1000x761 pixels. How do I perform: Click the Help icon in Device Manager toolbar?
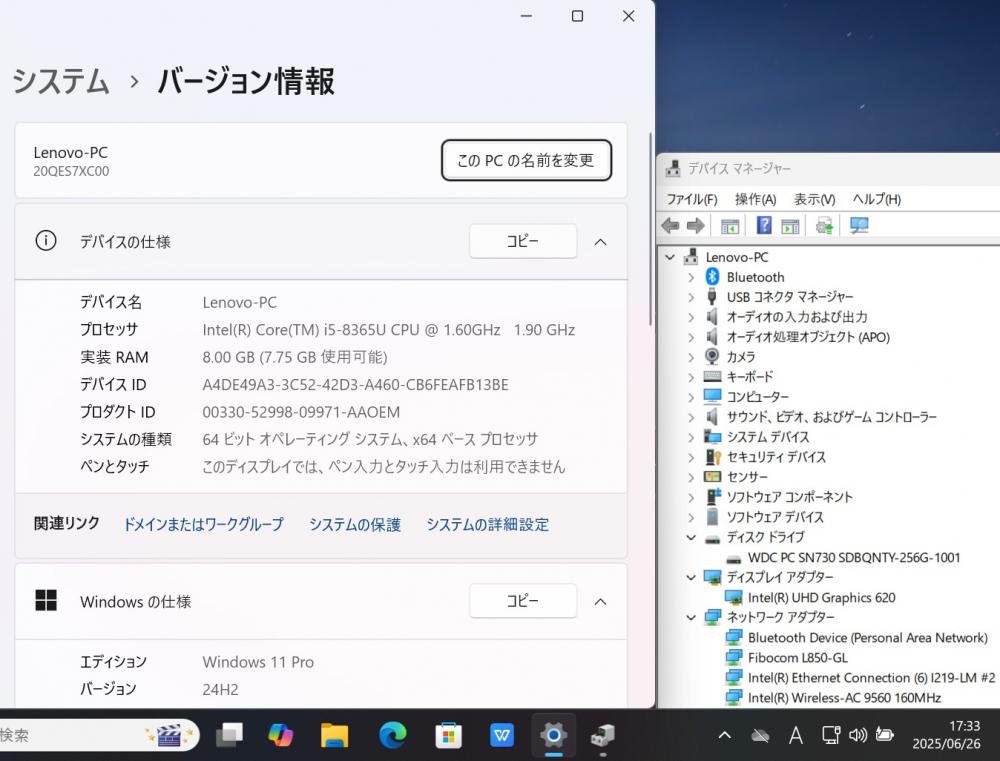pyautogui.click(x=763, y=225)
